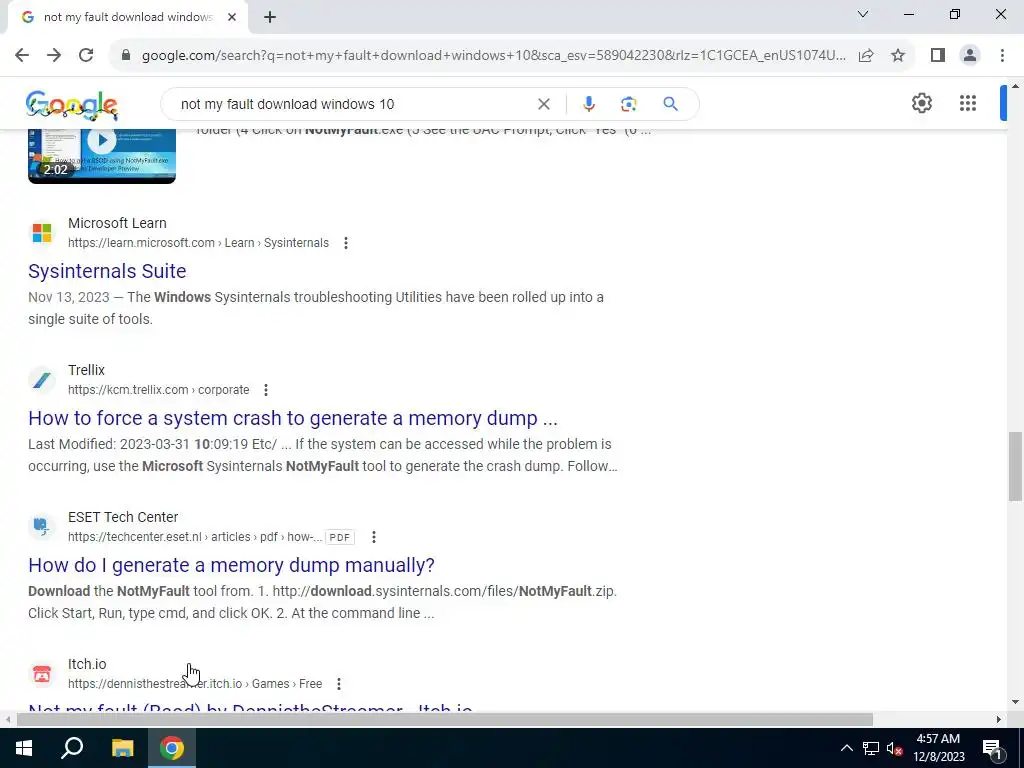Go to Google homepage via the logo

[72, 104]
